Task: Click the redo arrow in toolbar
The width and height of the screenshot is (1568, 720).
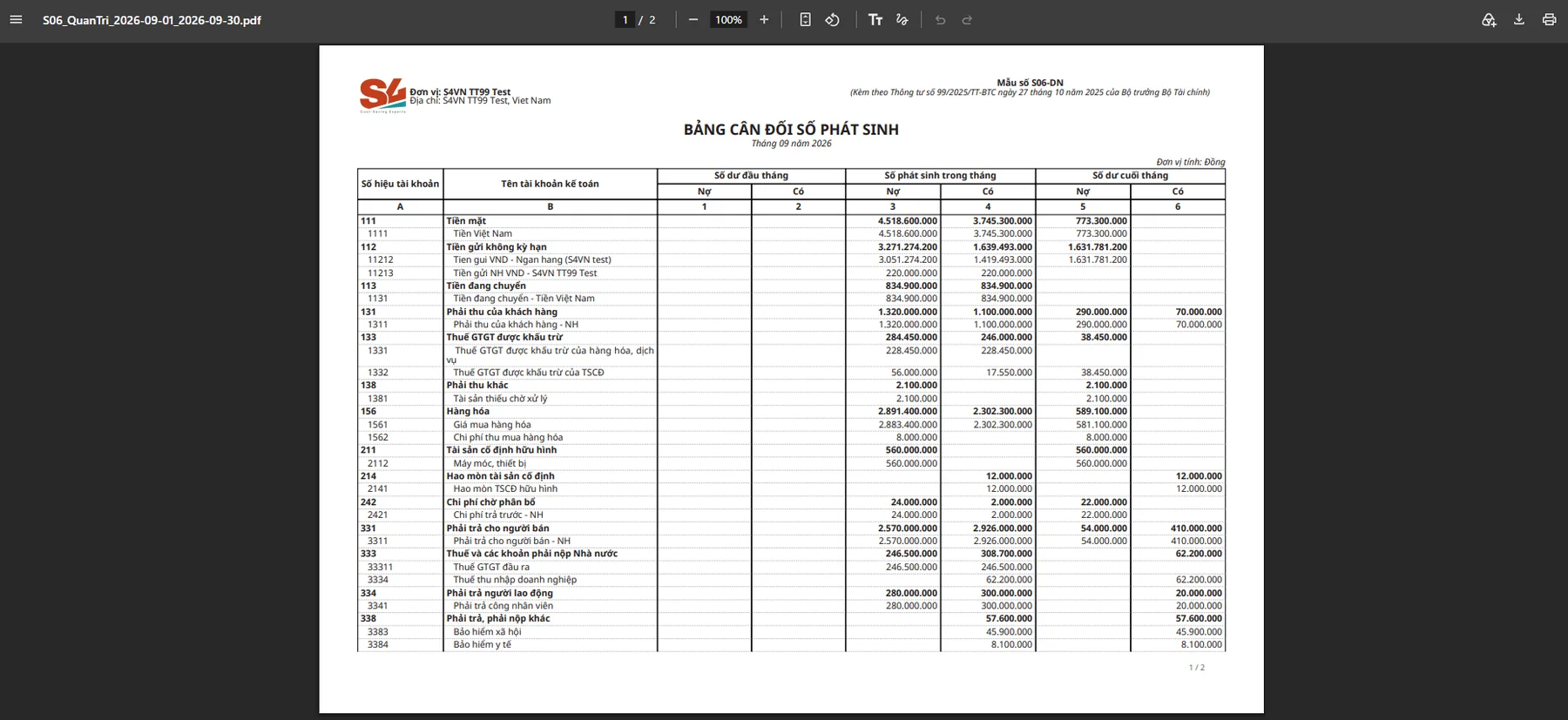Action: (x=967, y=20)
